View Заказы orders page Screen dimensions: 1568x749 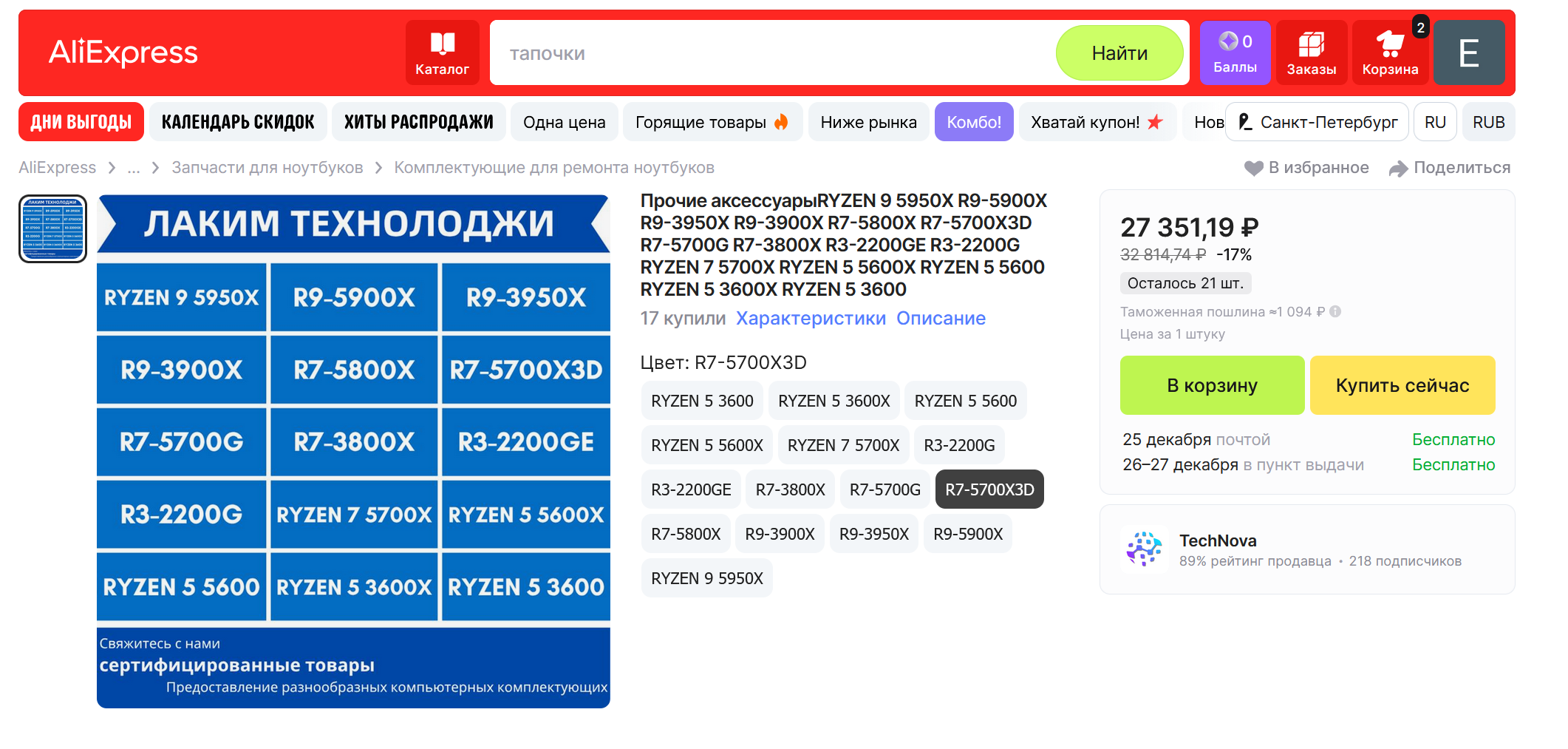[1312, 52]
